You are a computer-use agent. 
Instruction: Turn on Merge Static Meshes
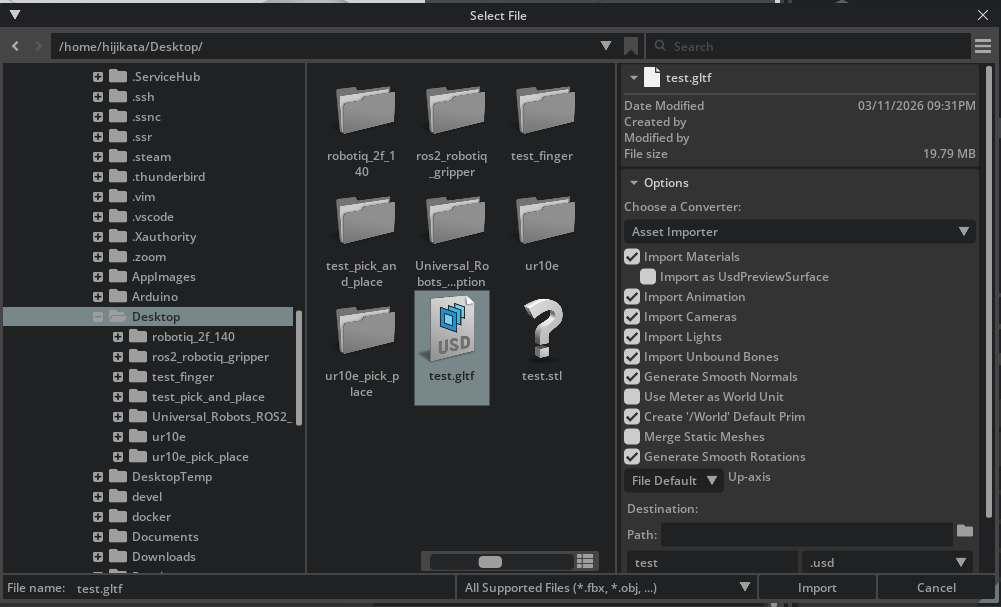click(632, 436)
